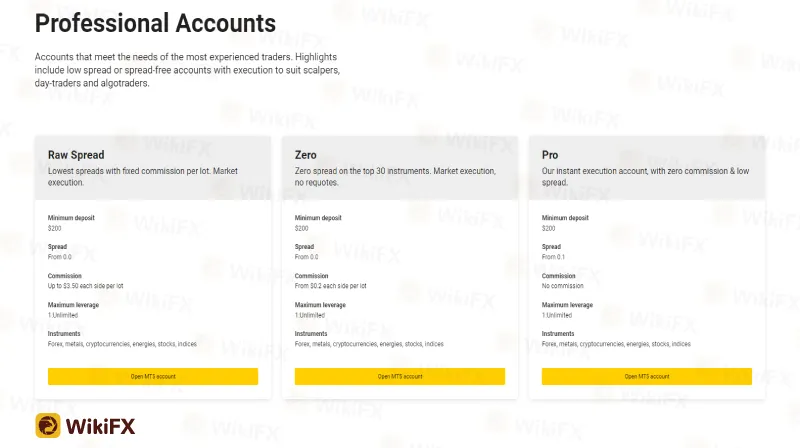Open MT5 account for Pro
Screen dimensions: 800x448
[647, 377]
